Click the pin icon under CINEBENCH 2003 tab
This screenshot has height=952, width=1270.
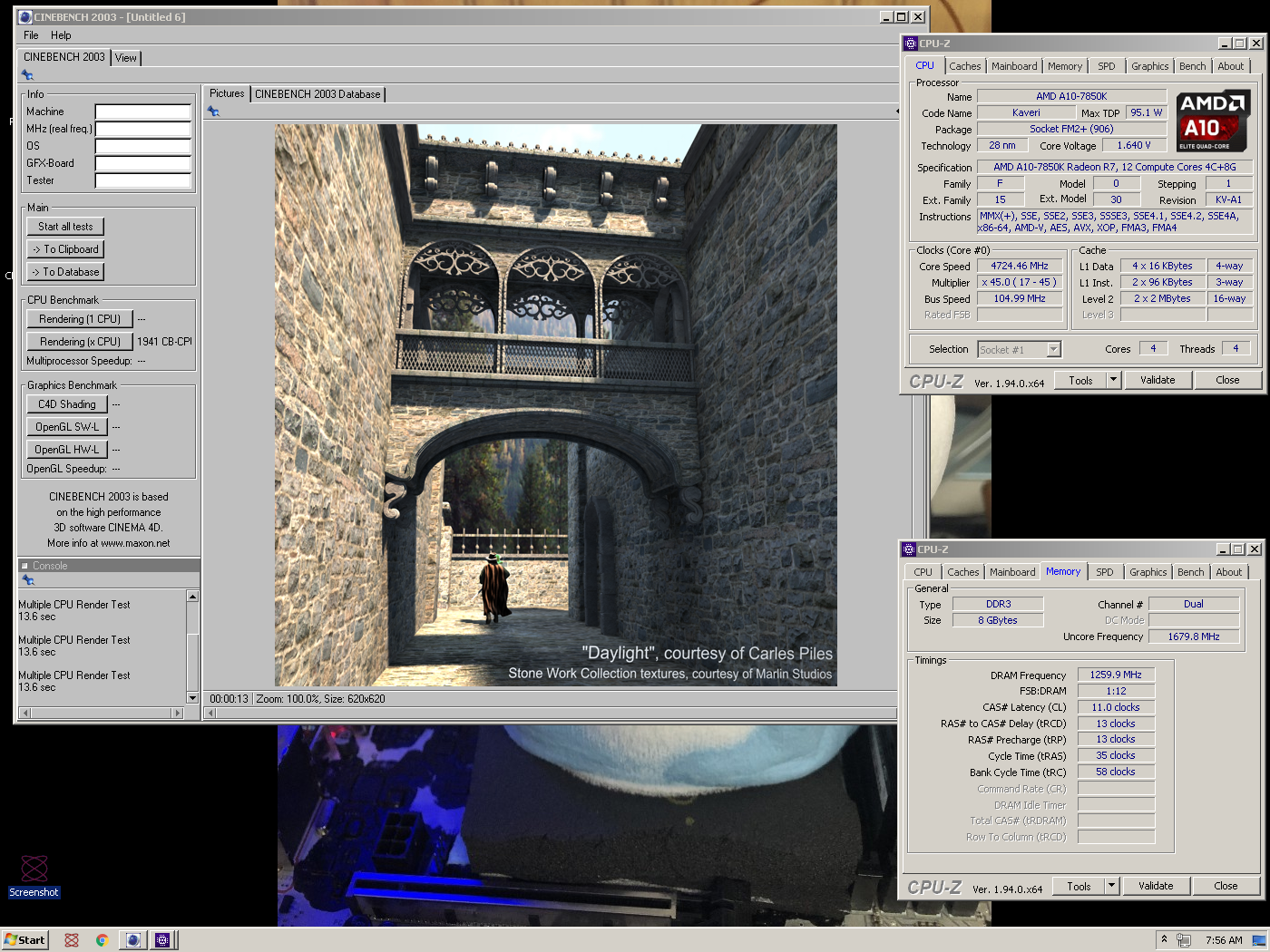[x=27, y=75]
